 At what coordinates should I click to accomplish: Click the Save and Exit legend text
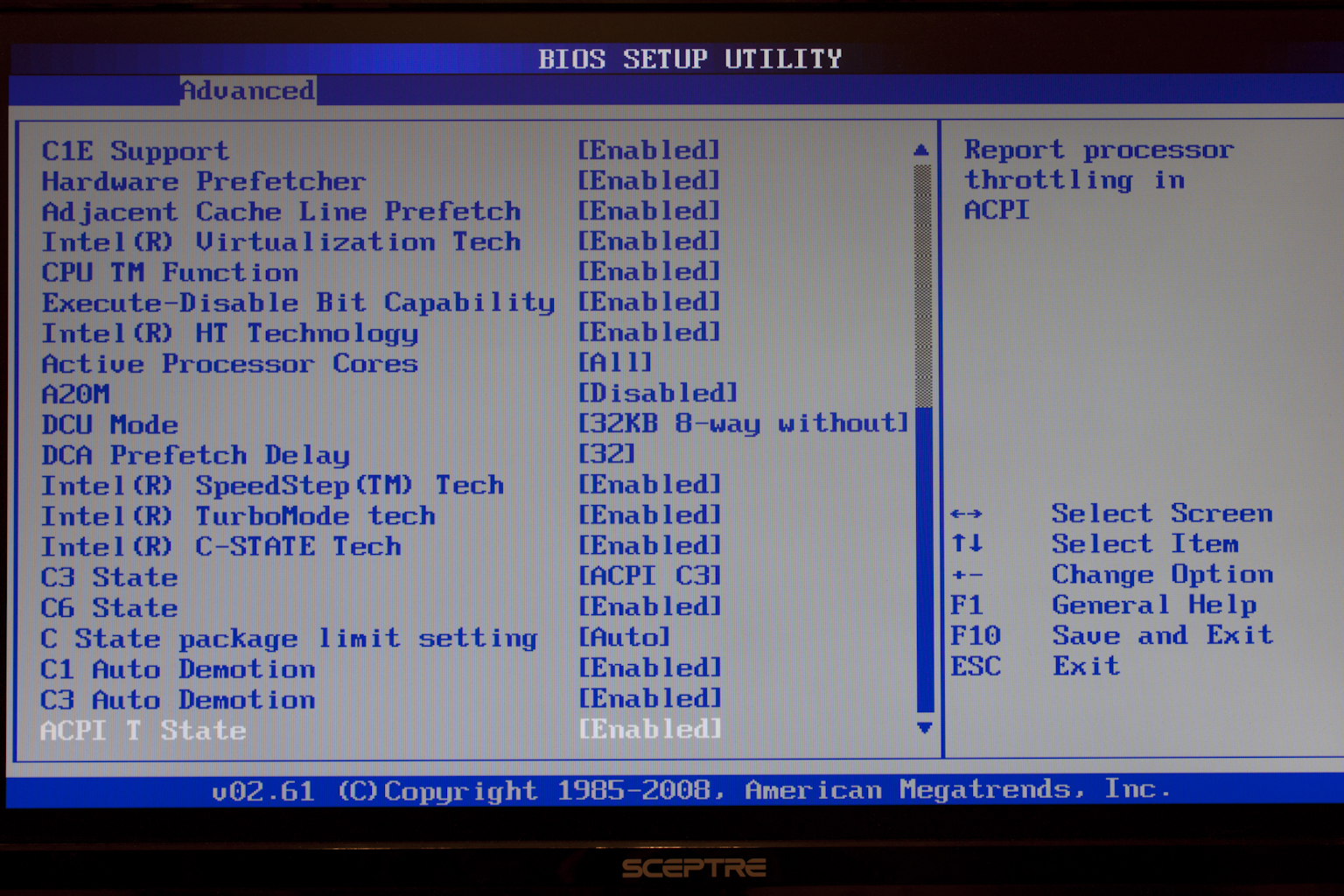click(1162, 635)
